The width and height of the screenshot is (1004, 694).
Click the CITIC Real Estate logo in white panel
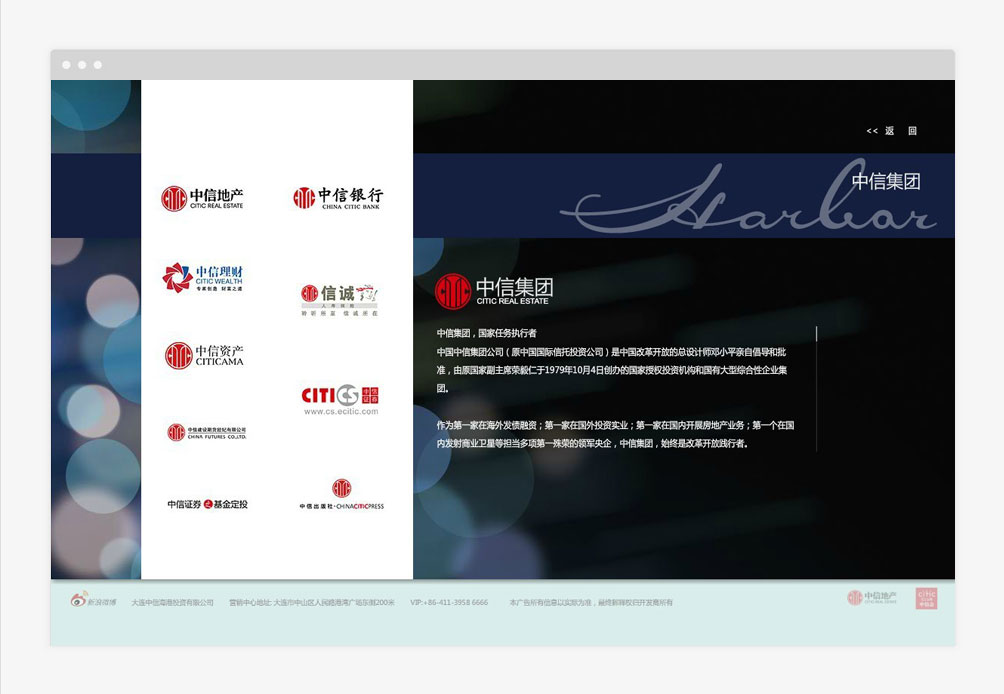tap(203, 198)
